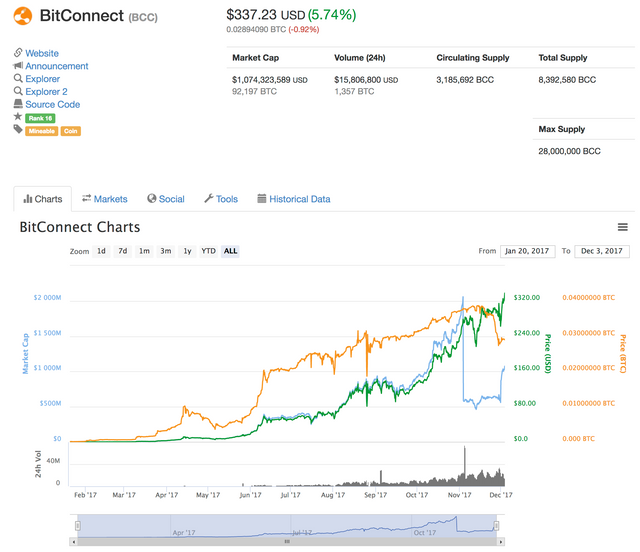
Task: Click the 8,392,580 BCC total supply
Action: 567,80
